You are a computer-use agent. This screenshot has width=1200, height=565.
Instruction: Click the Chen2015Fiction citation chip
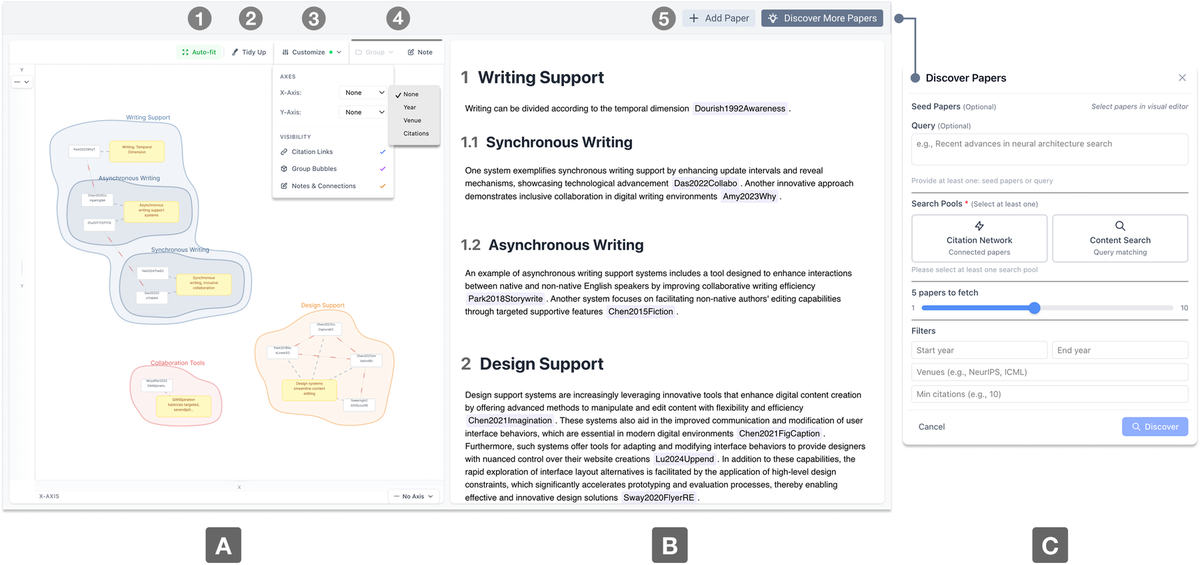pyautogui.click(x=641, y=312)
